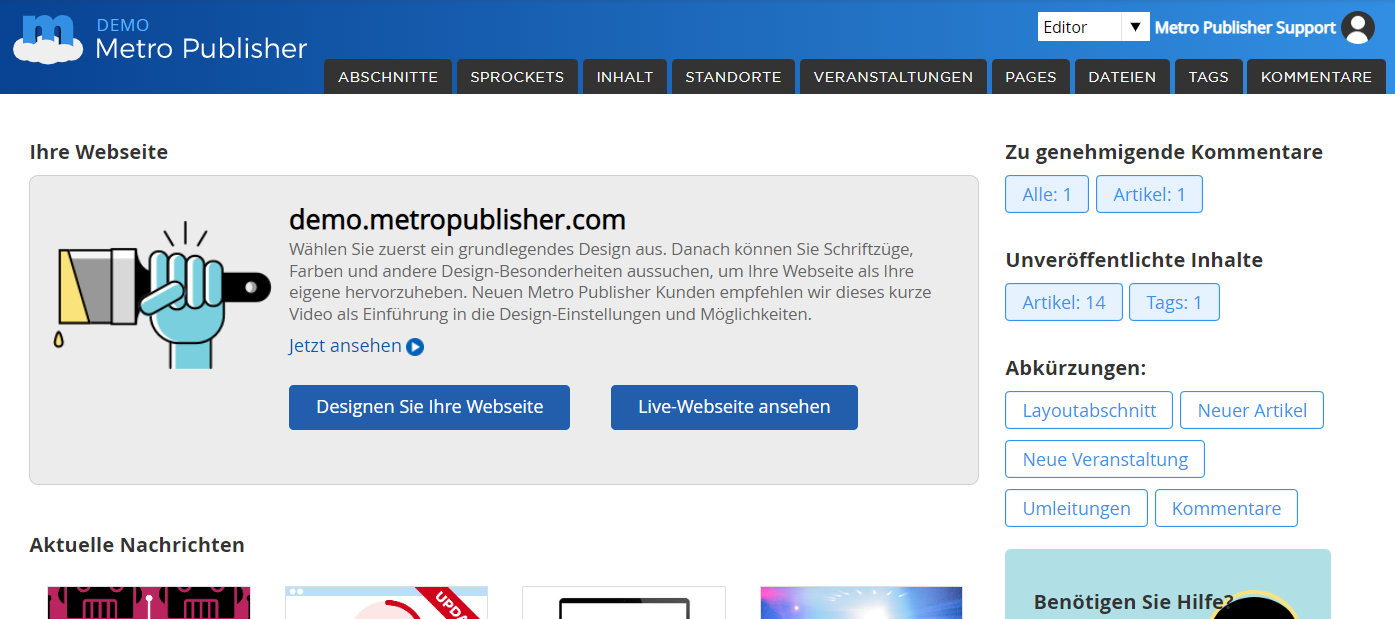Open the Standorte tab

(x=733, y=77)
